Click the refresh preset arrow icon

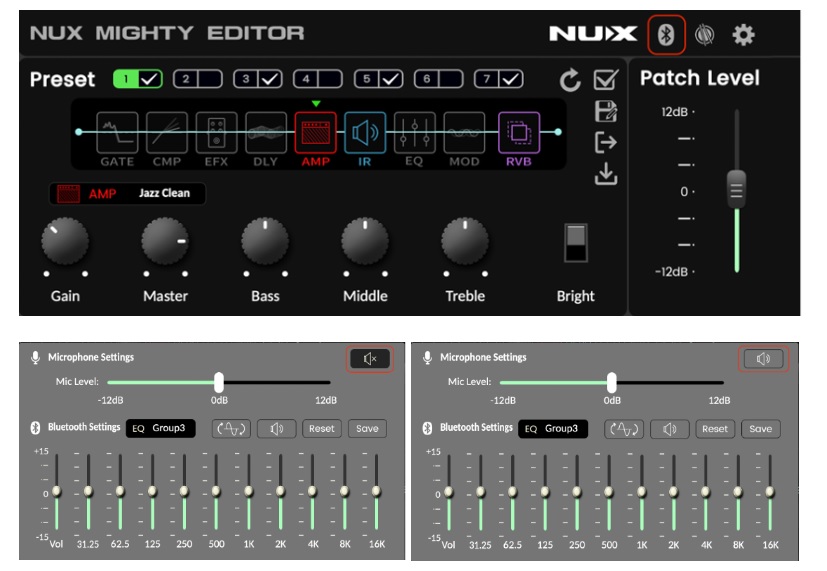coord(570,80)
